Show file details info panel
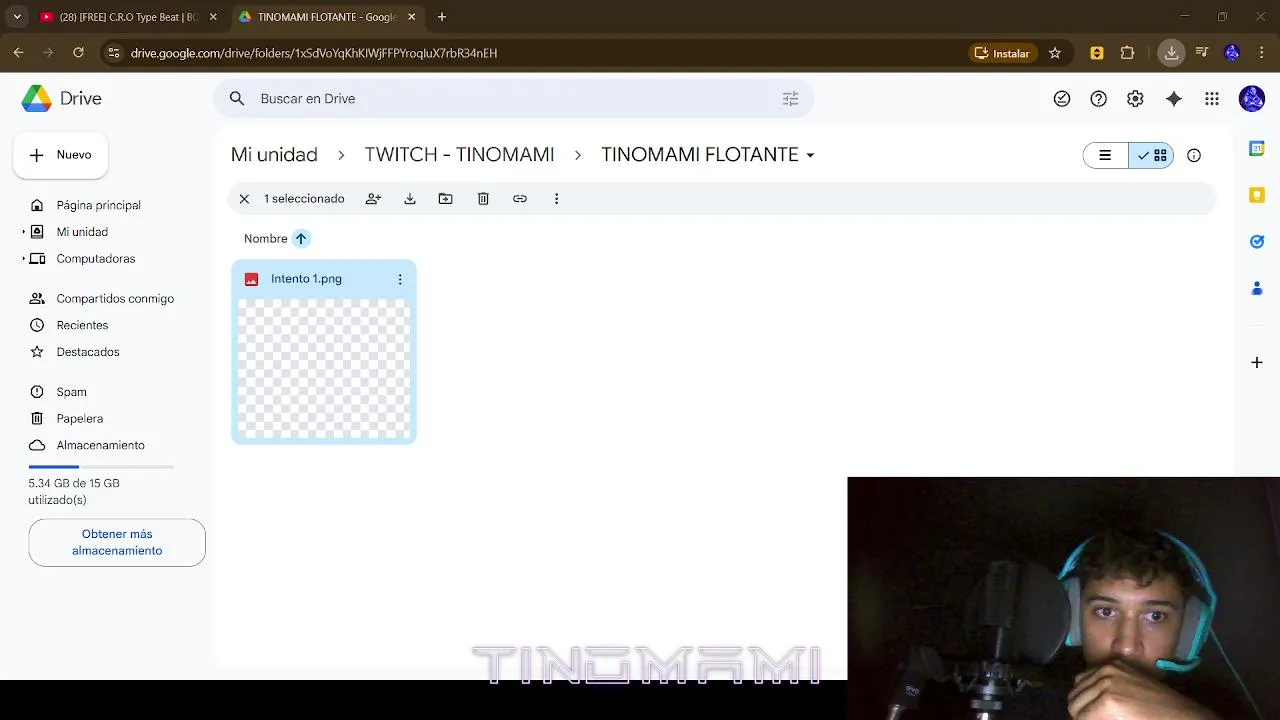The width and height of the screenshot is (1280, 720). pyautogui.click(x=1194, y=155)
